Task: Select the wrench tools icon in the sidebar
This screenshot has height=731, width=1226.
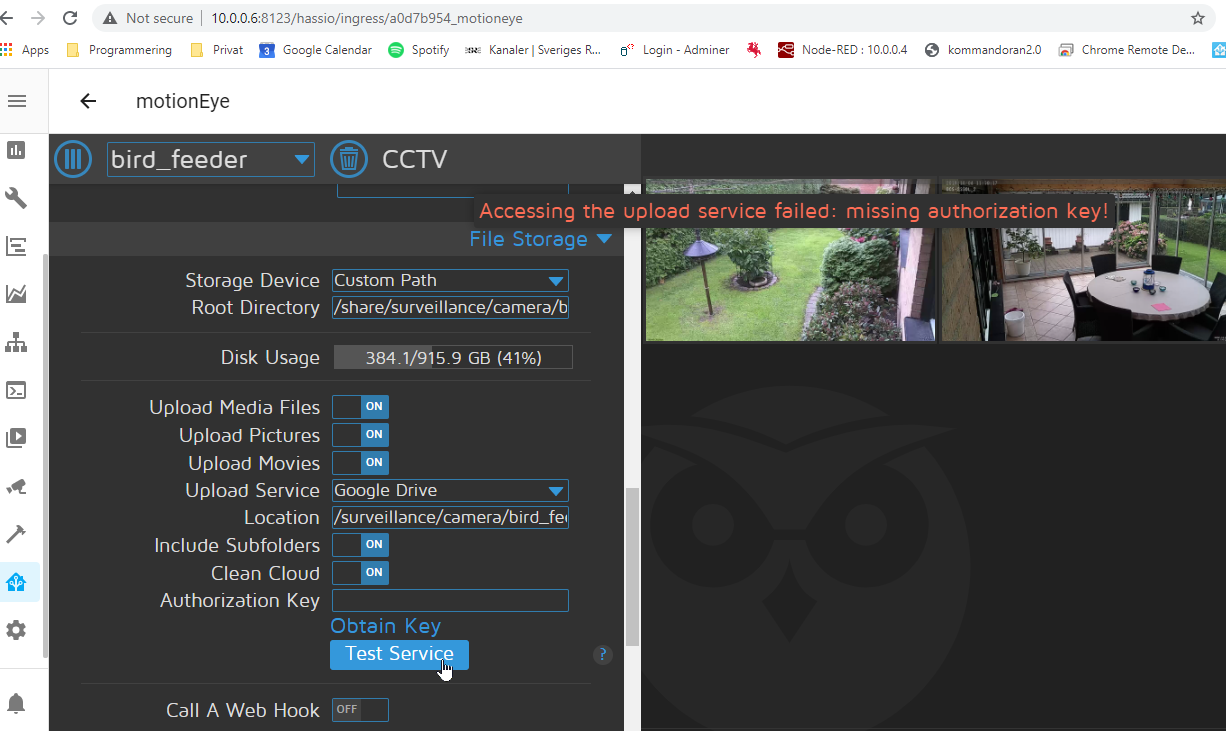Action: (16, 197)
